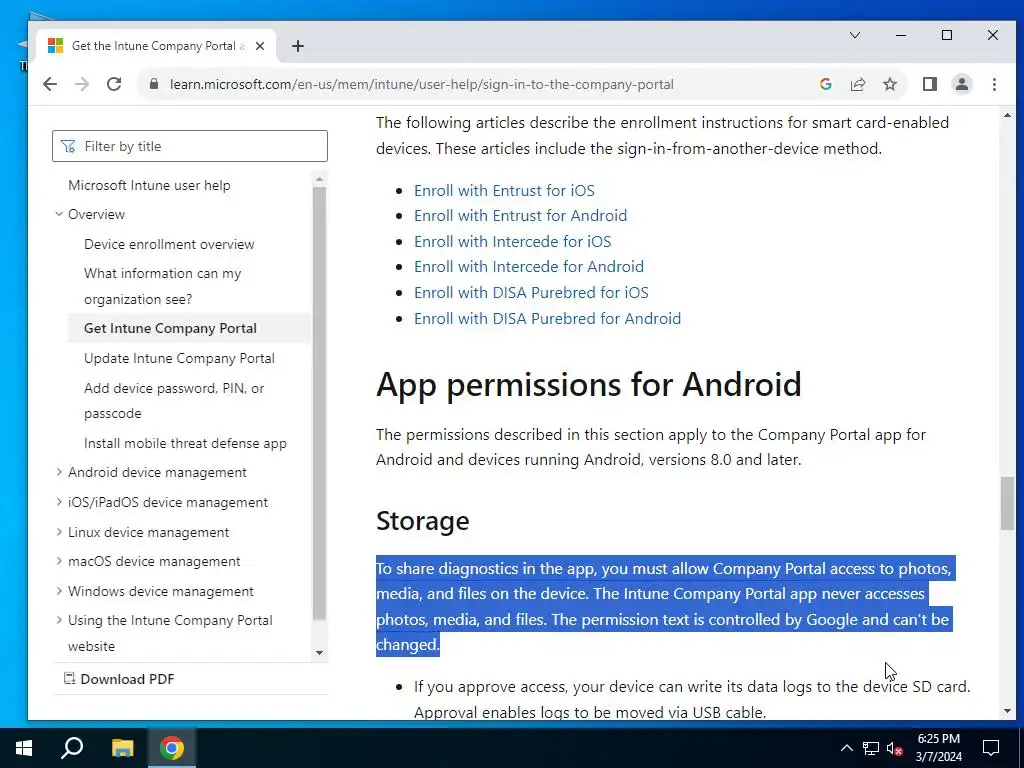Click page scrollbar up arrow
Image resolution: width=1024 pixels, height=768 pixels.
(x=1007, y=116)
